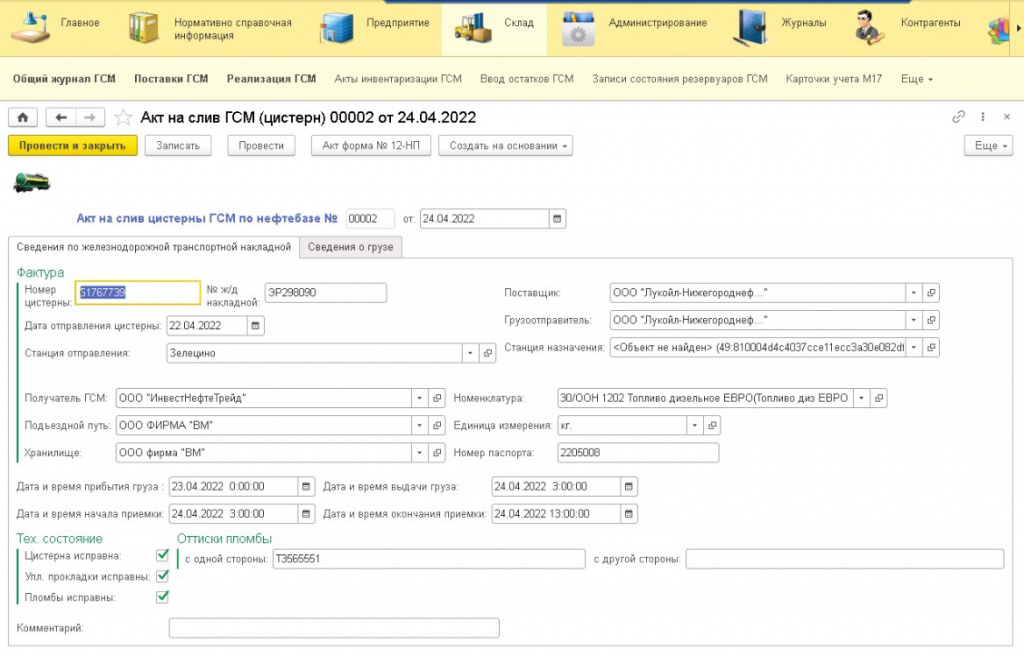Open calendar for Дата и время выдачи груза

pos(628,487)
